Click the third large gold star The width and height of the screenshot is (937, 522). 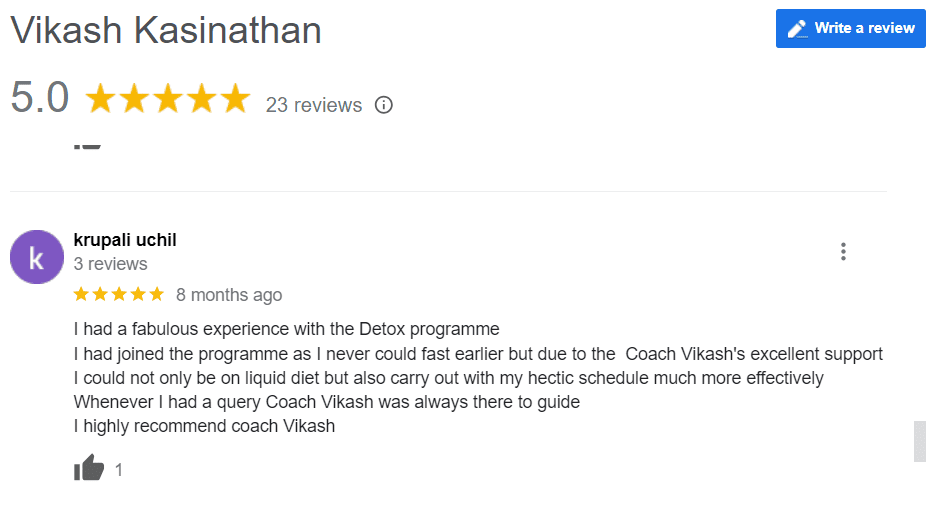168,99
